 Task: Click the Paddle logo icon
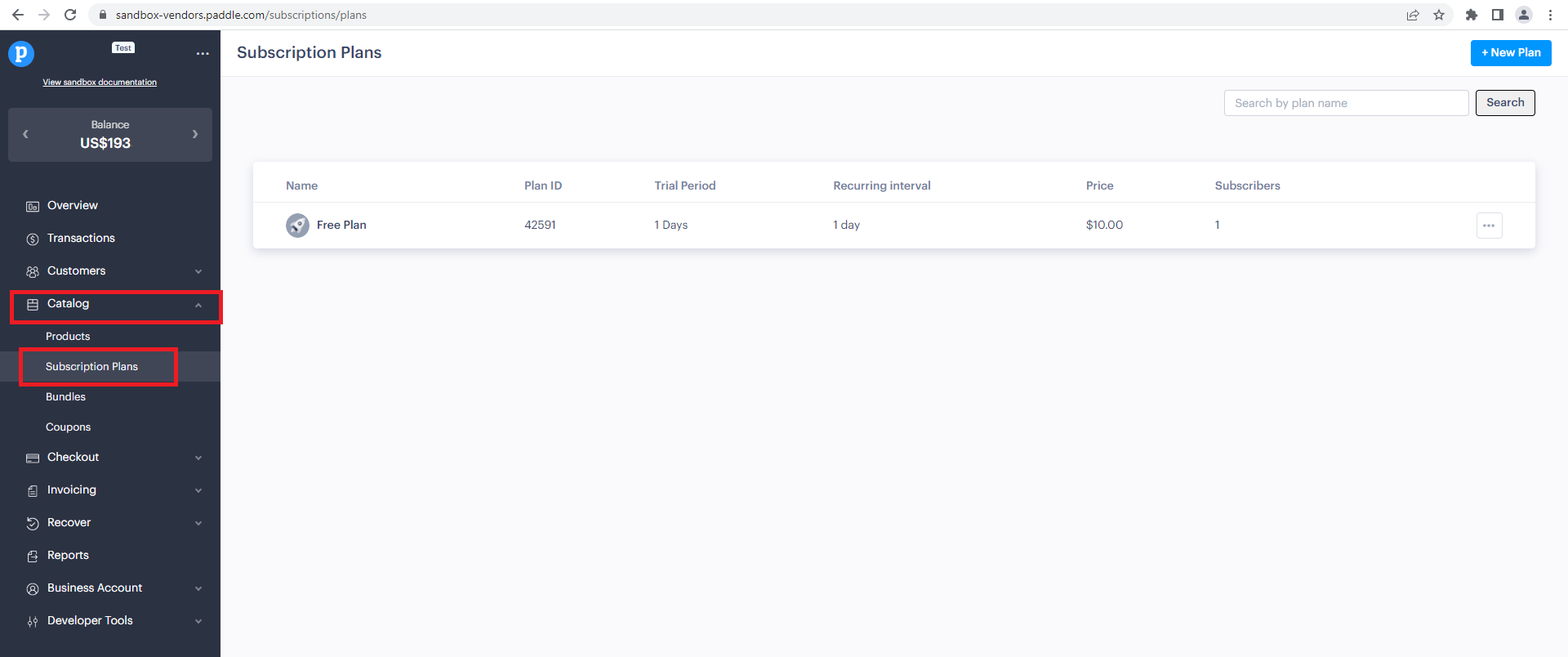point(21,54)
